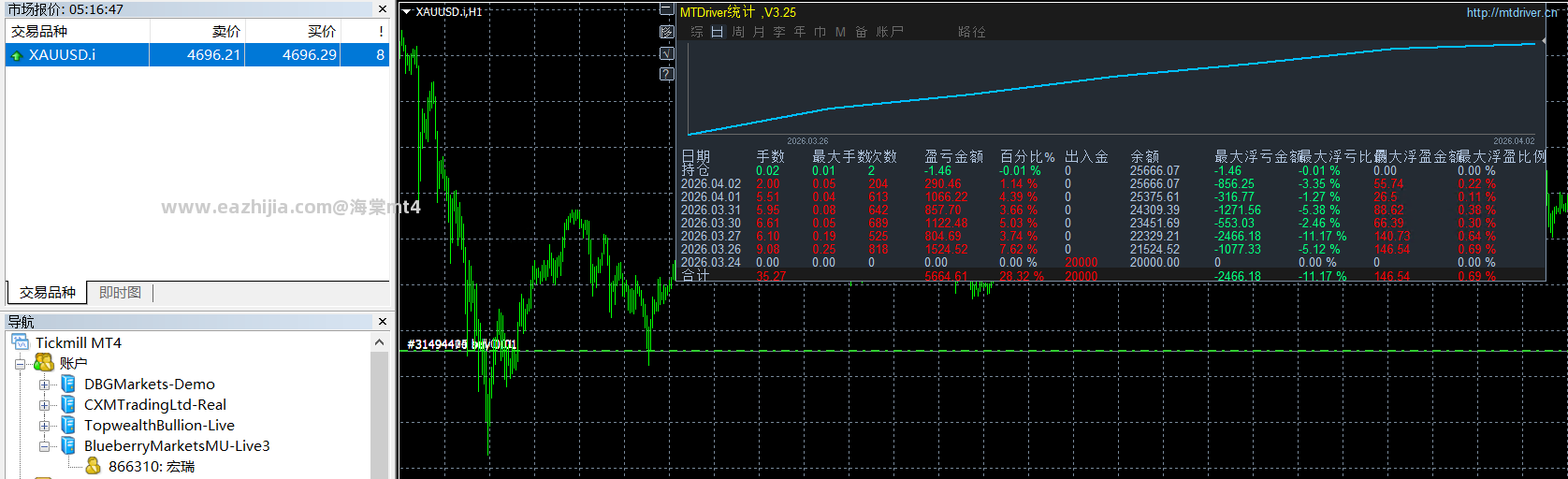Select TopwealthBullion-Live account server
The image size is (1568, 479).
pos(159,425)
